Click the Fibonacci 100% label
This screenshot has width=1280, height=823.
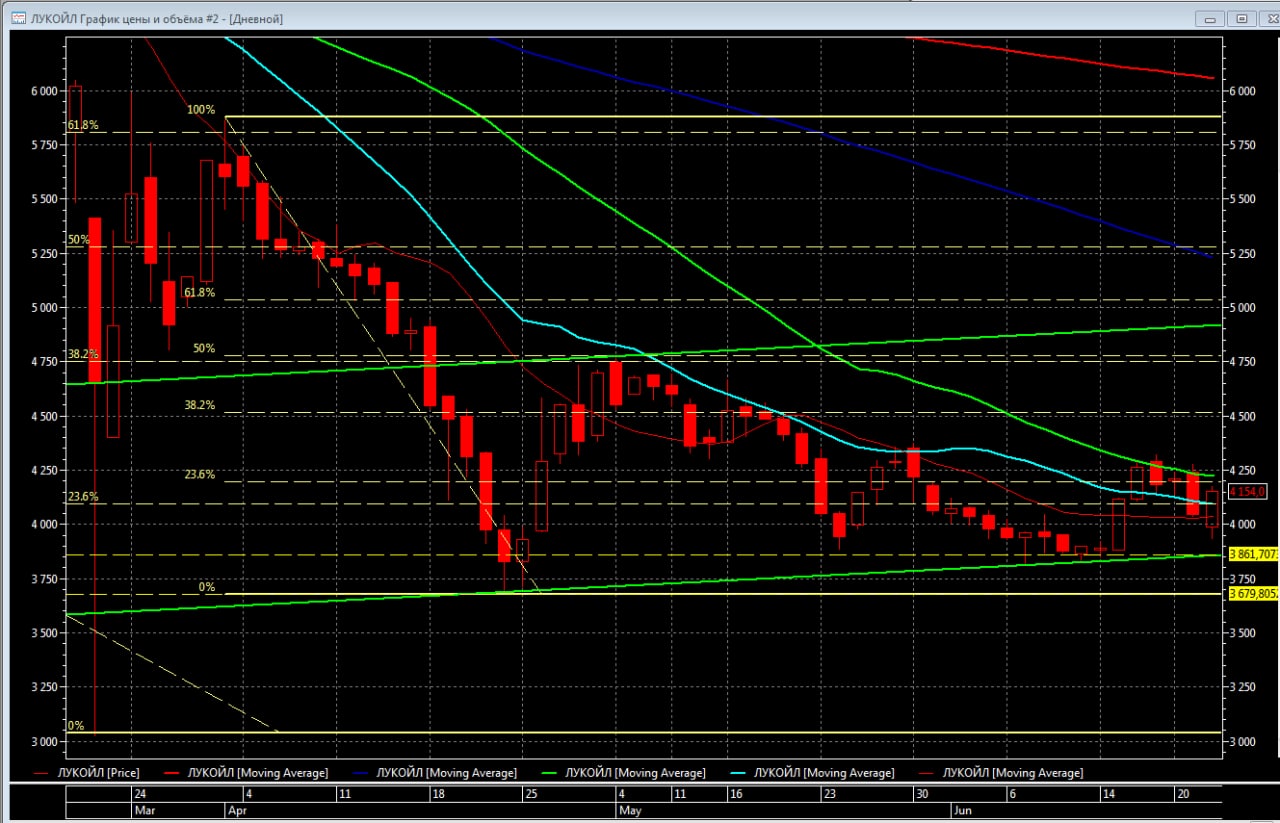(x=201, y=109)
